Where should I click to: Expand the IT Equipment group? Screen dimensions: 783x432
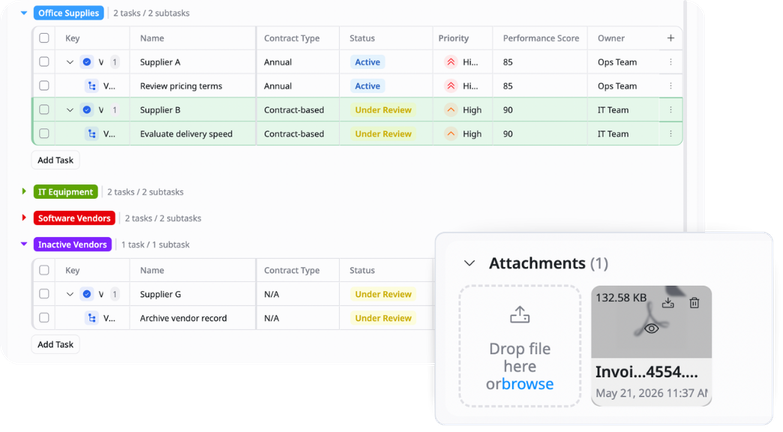point(23,191)
